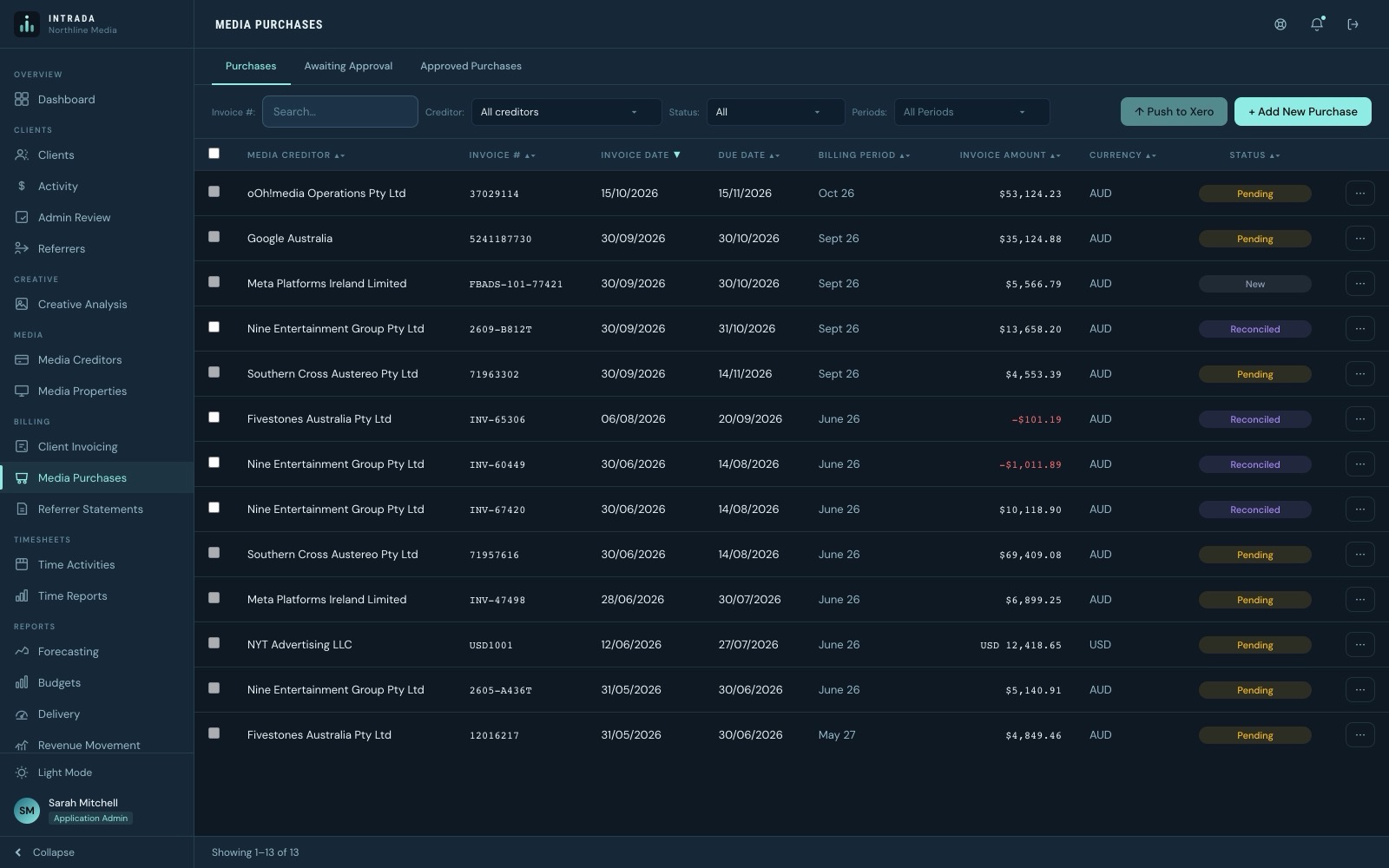
Task: Sort by Invoice Date column
Action: pyautogui.click(x=641, y=155)
